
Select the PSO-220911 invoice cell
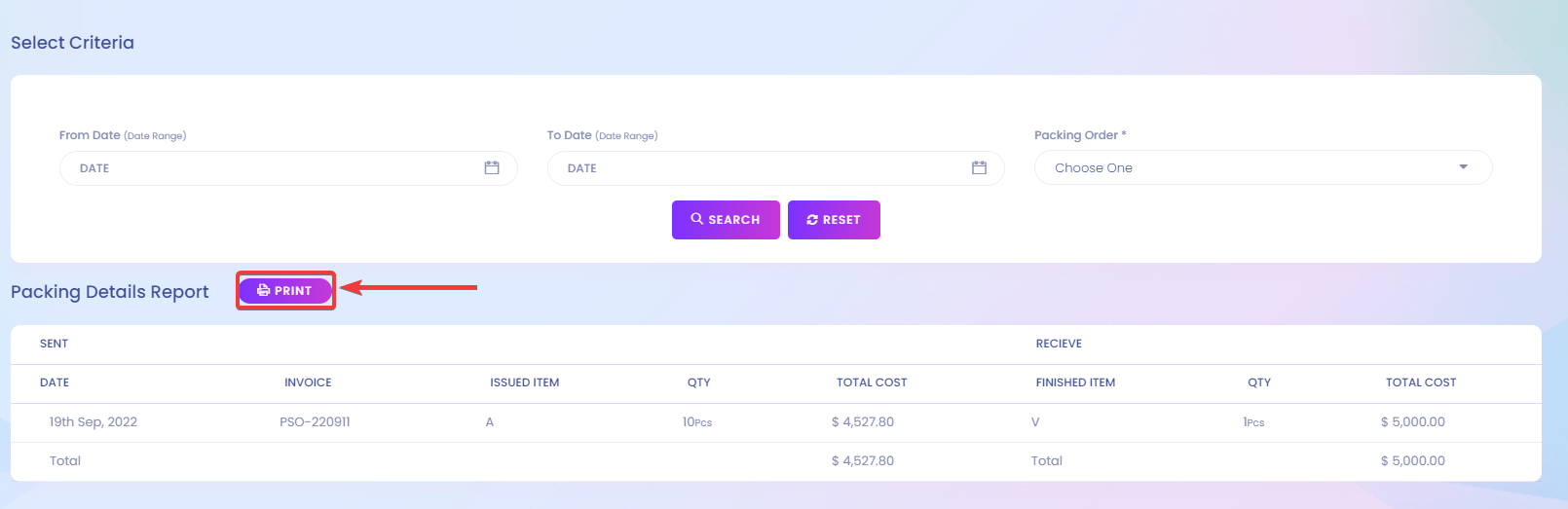point(315,421)
